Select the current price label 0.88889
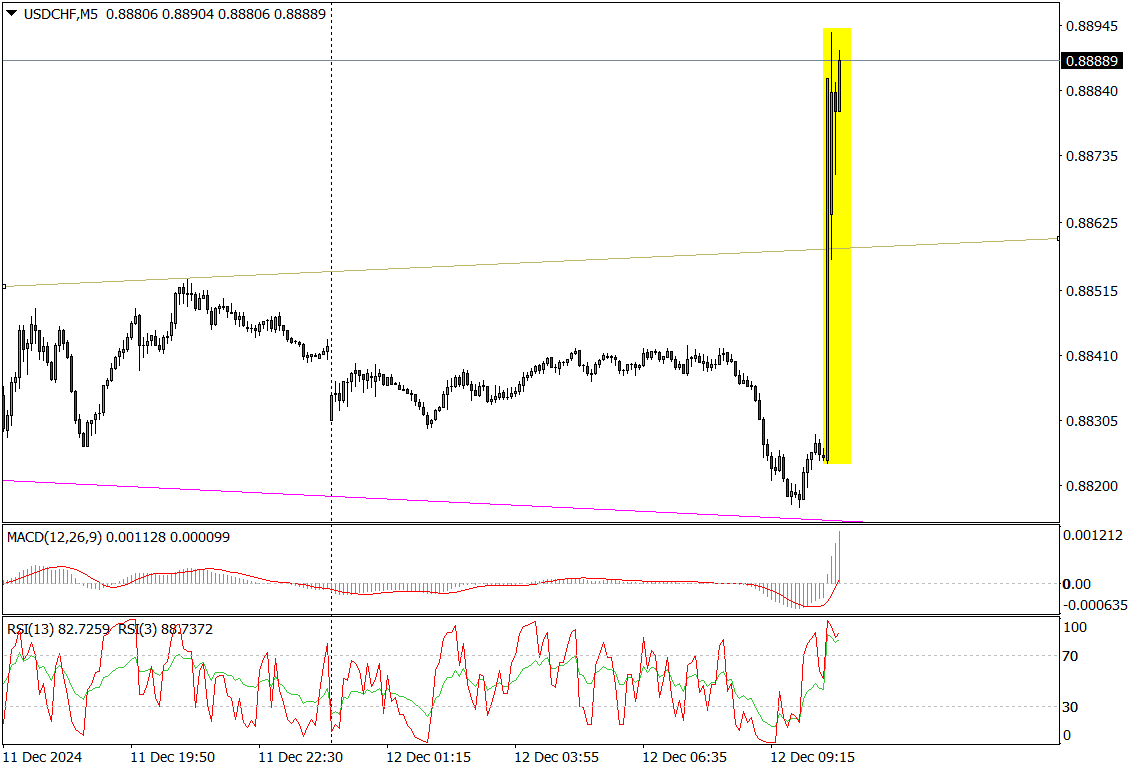 pyautogui.click(x=1092, y=61)
